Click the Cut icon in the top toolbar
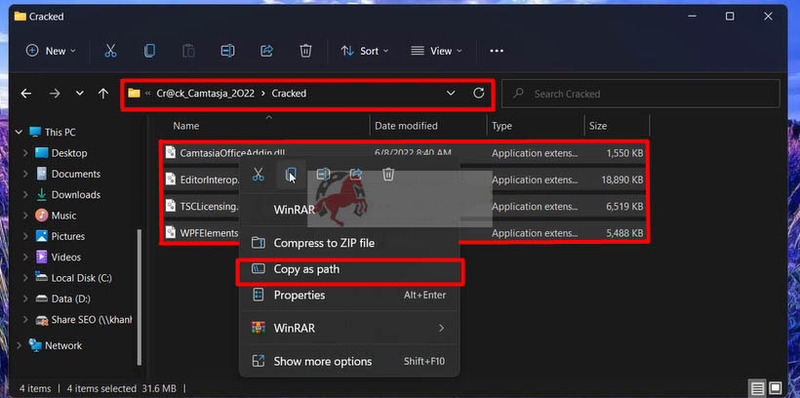 tap(110, 51)
